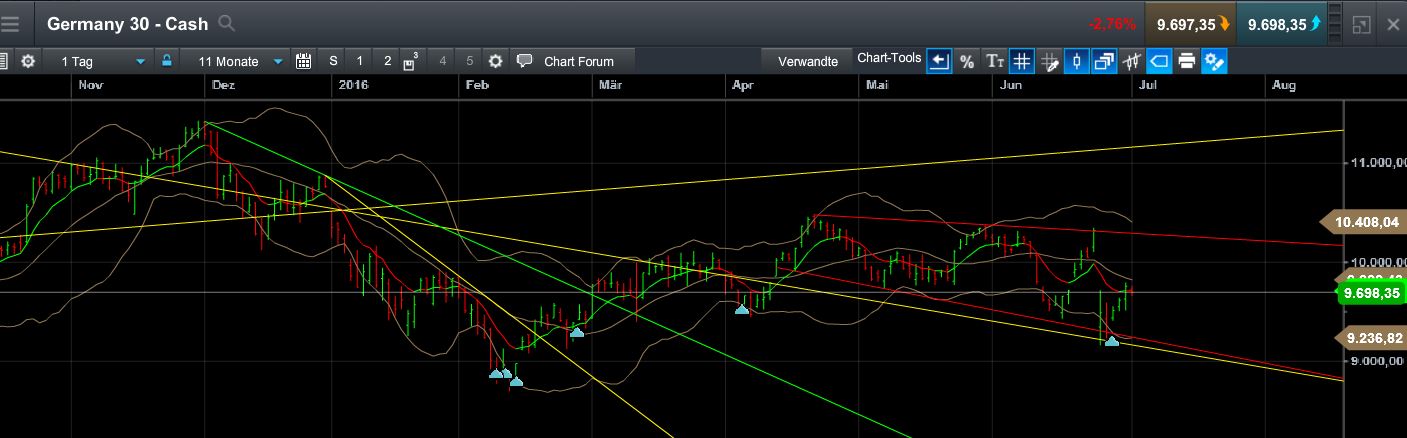This screenshot has width=1407, height=438.
Task: Toggle the scroll-to-latest arrow tool
Action: [x=939, y=61]
